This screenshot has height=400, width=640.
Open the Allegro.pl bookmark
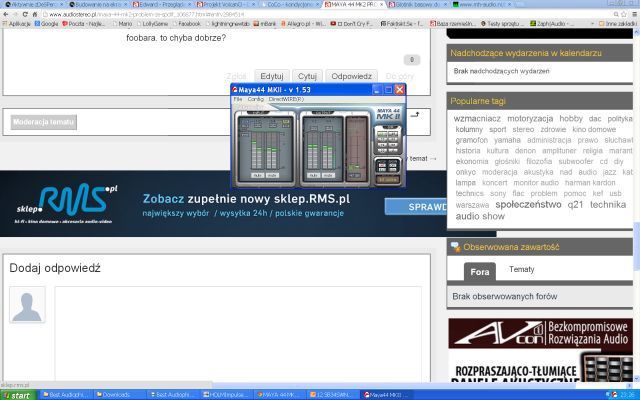pos(303,24)
